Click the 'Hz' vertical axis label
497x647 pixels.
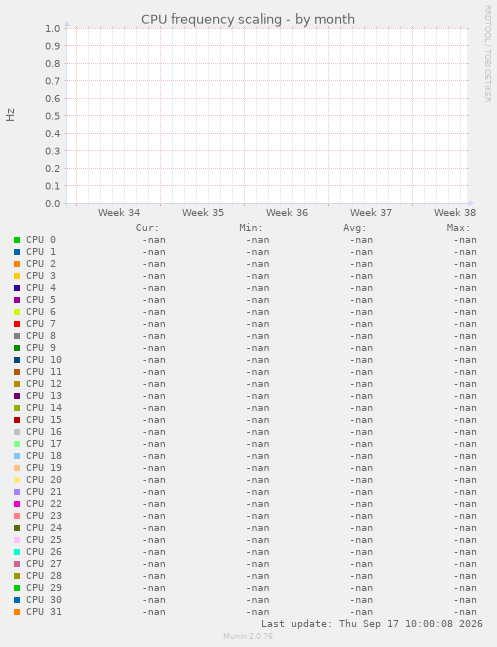click(x=10, y=115)
